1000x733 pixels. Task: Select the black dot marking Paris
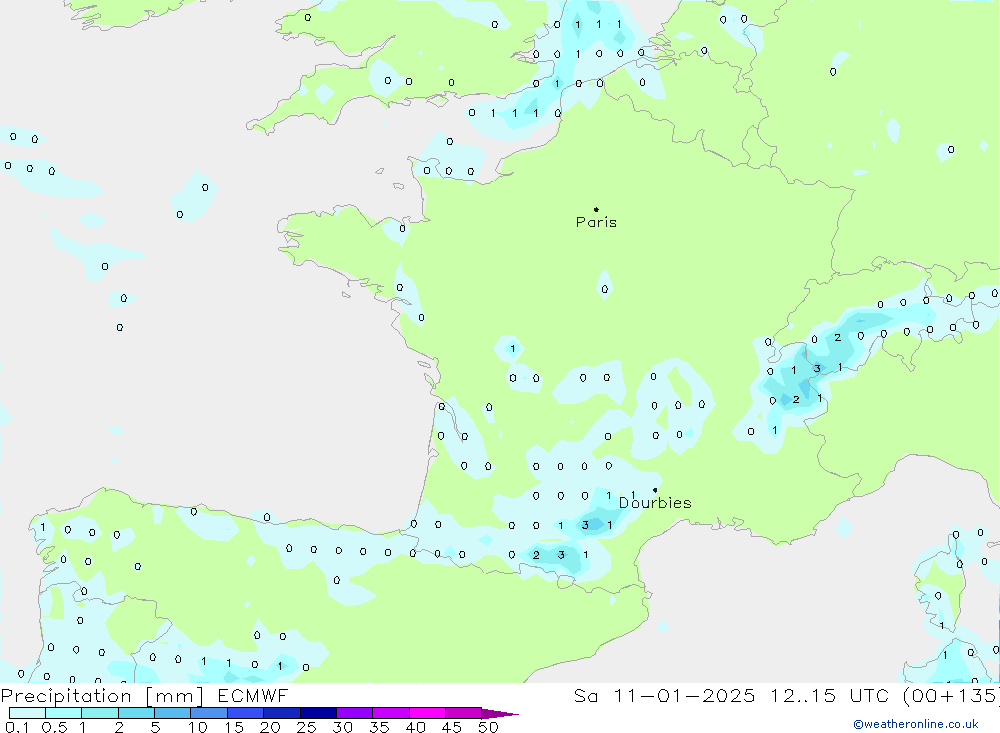(x=596, y=209)
